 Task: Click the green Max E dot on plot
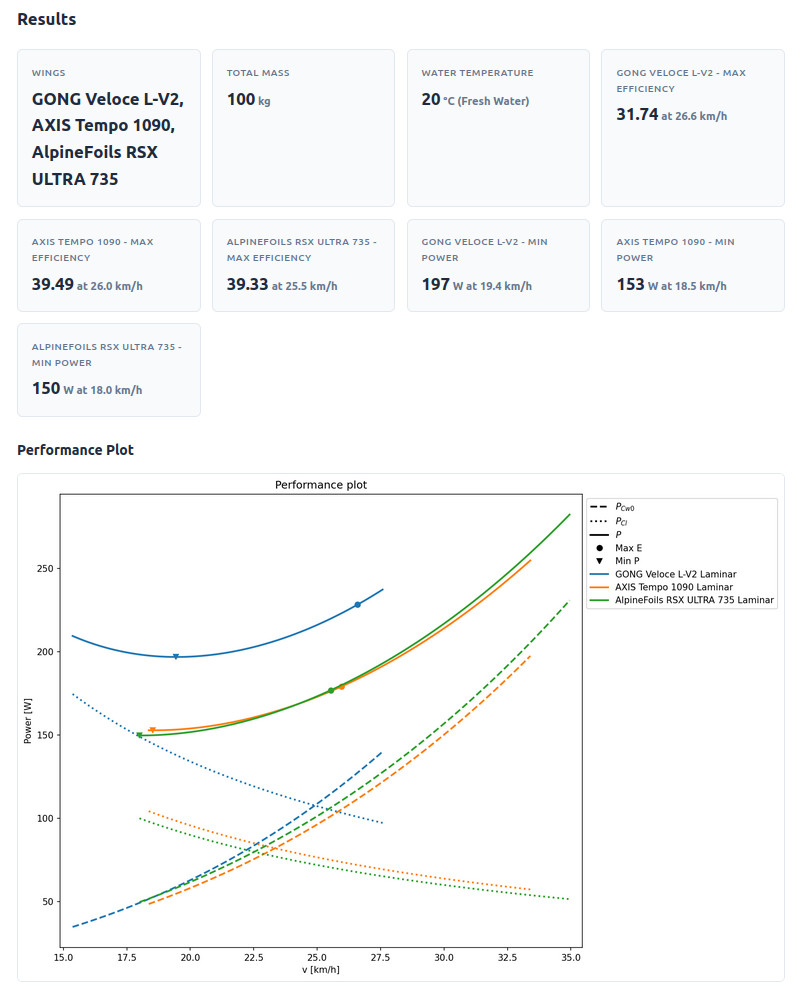pos(331,691)
